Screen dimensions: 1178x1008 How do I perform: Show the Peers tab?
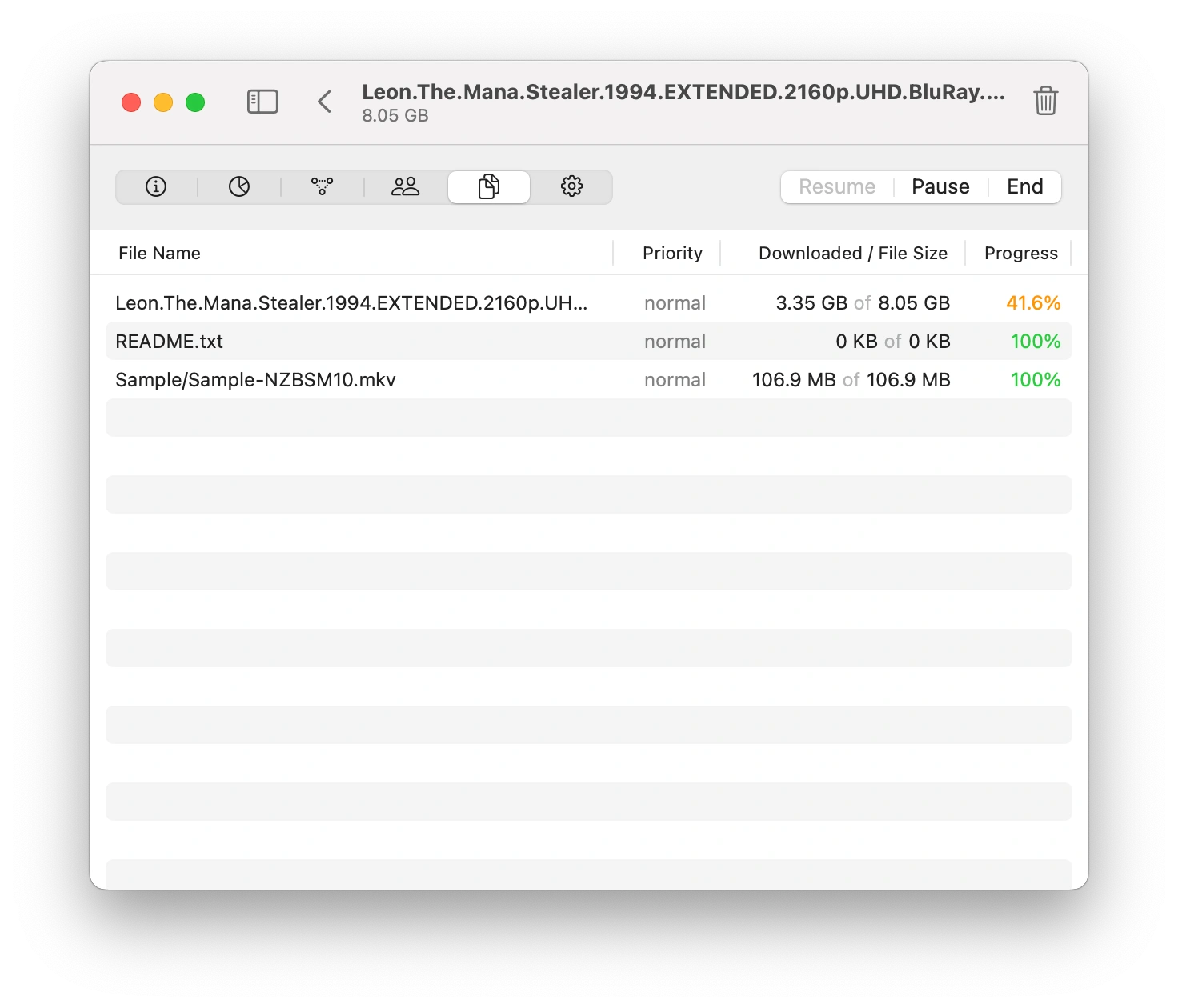406,187
